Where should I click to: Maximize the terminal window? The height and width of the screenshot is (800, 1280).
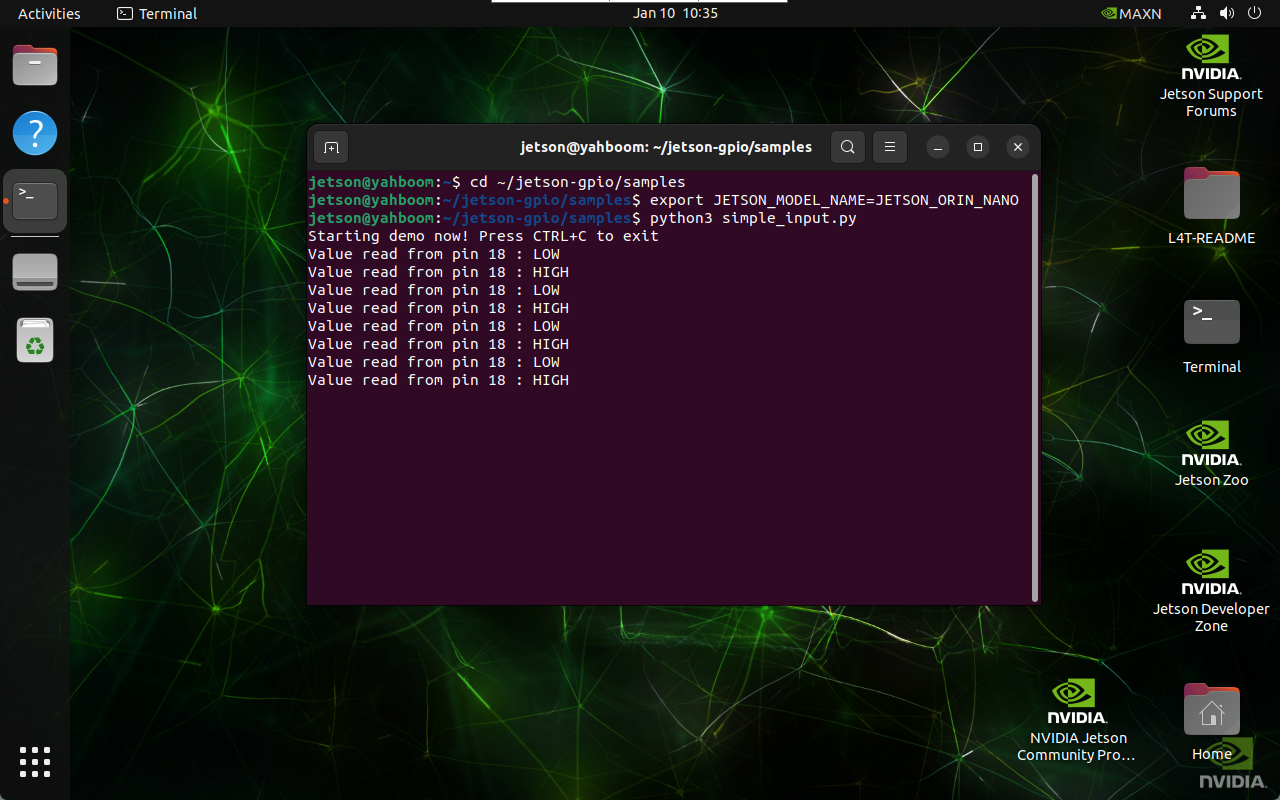[x=978, y=147]
